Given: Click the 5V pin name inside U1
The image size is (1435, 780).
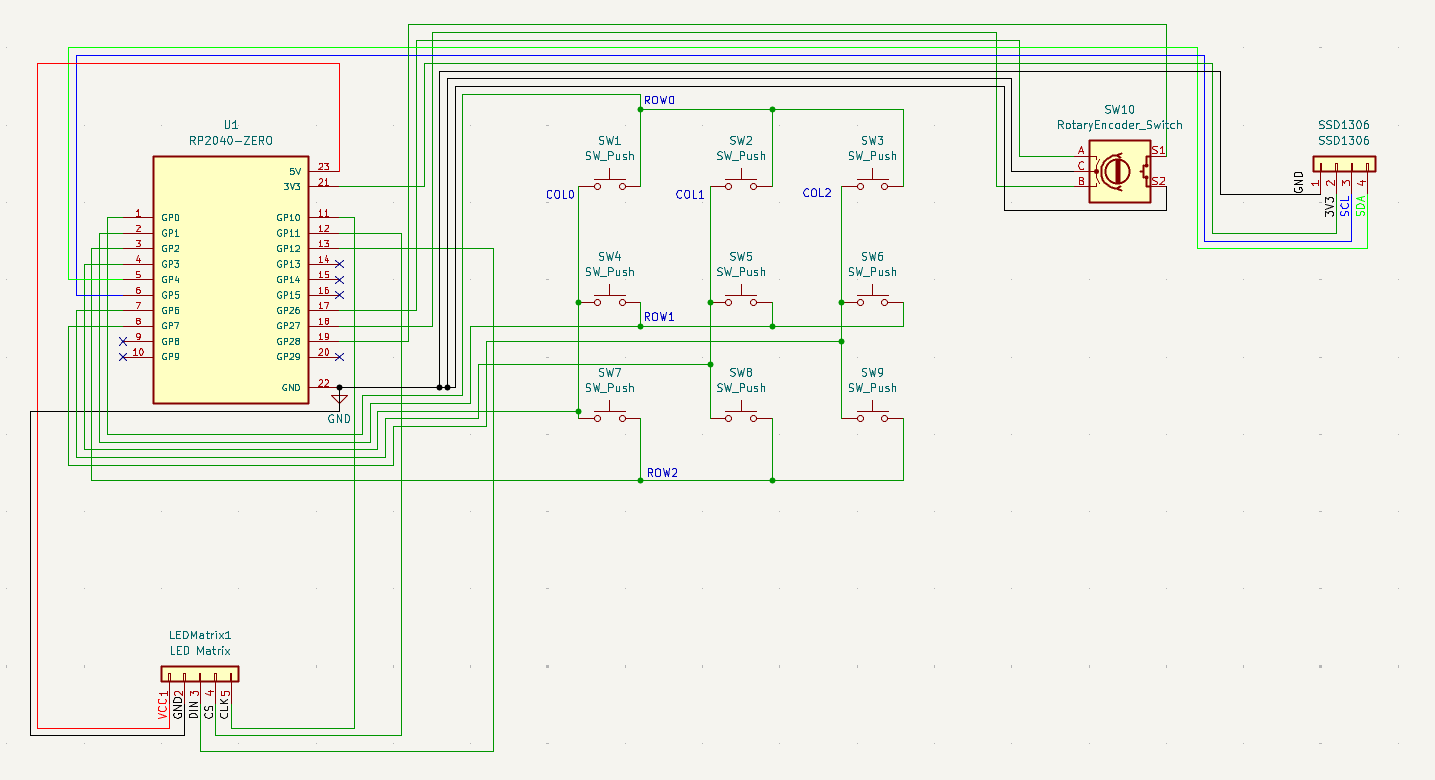Looking at the screenshot, I should pos(295,171).
